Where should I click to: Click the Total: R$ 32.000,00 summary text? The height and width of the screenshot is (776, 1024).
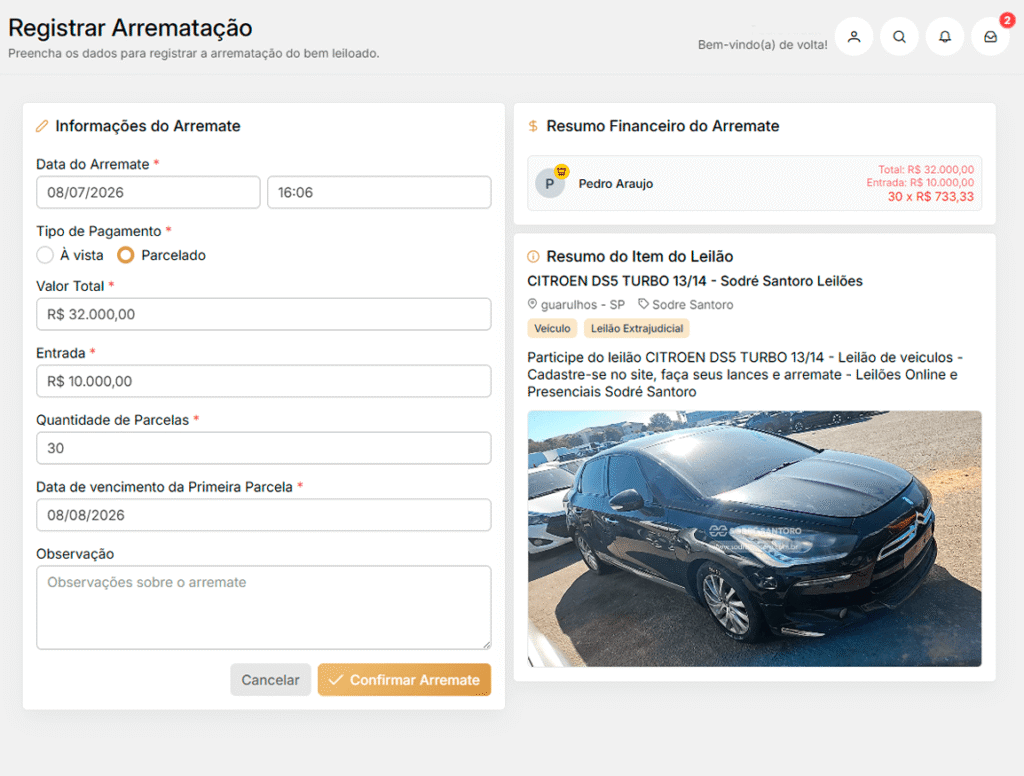click(925, 169)
